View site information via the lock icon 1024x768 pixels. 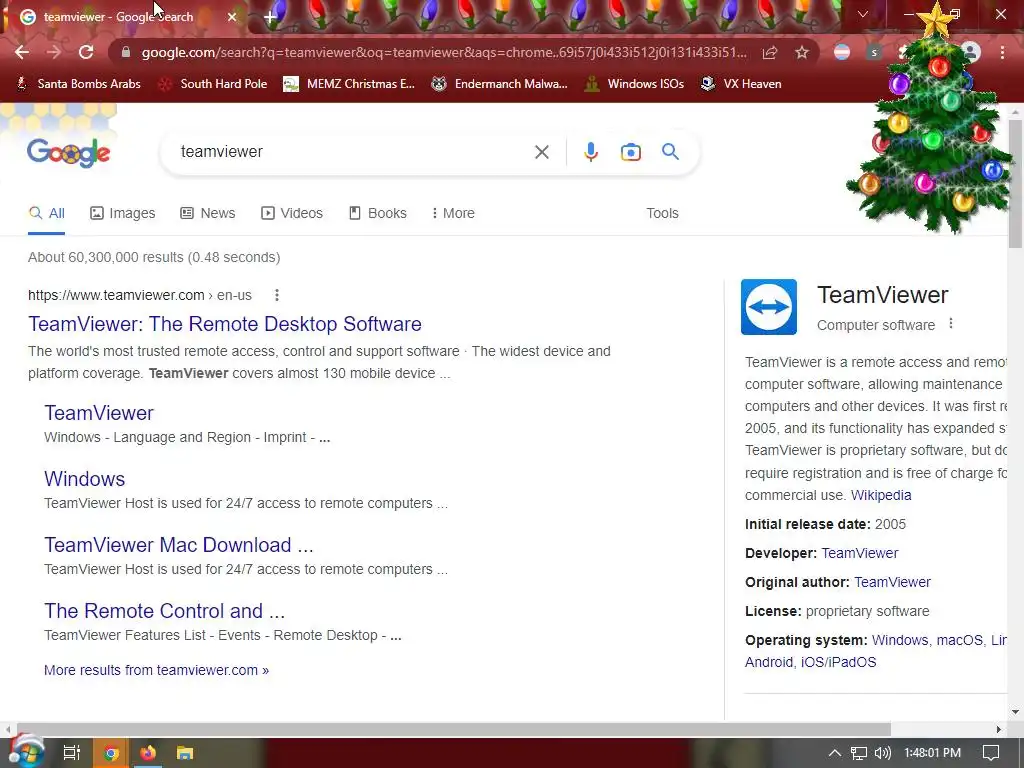click(x=126, y=52)
